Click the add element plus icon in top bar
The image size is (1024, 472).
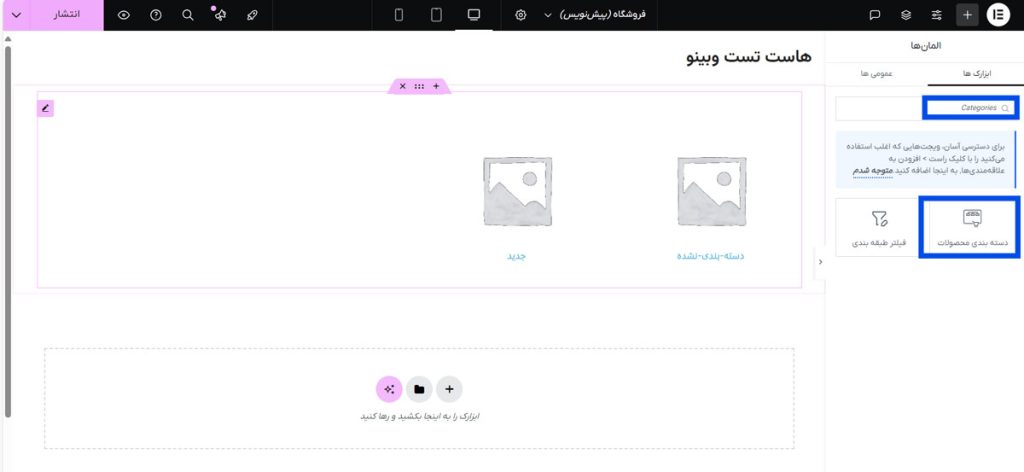(967, 15)
